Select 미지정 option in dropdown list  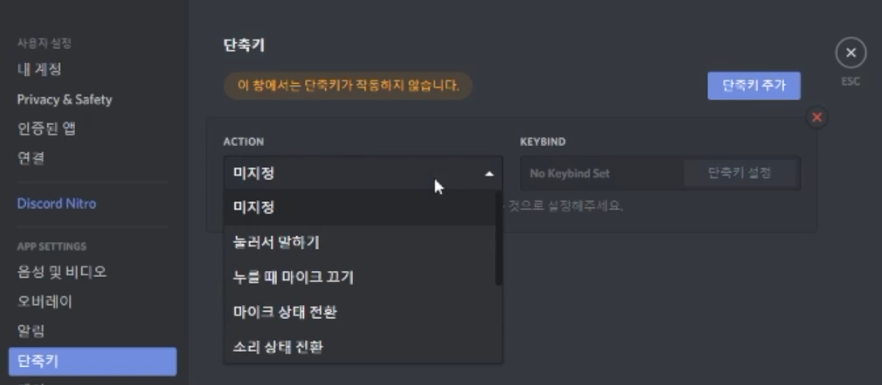point(359,208)
